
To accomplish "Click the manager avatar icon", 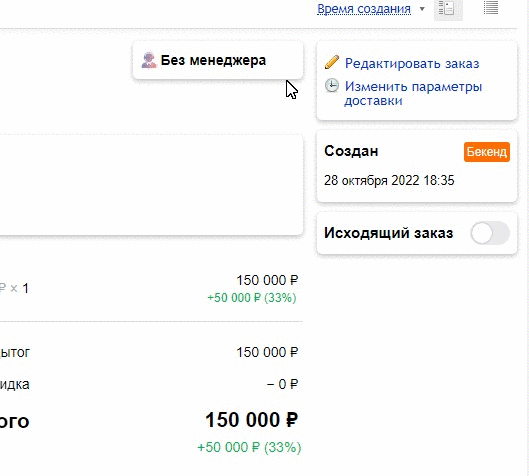I will tap(149, 60).
